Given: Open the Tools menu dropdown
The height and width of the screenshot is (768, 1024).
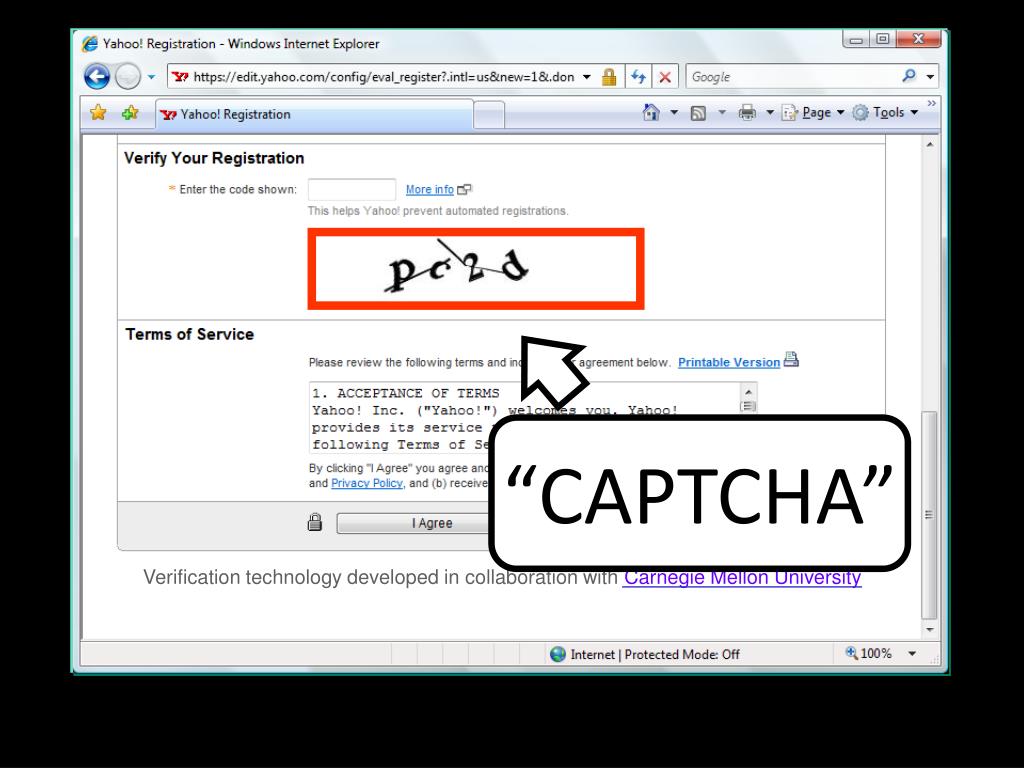Looking at the screenshot, I should pos(886,112).
